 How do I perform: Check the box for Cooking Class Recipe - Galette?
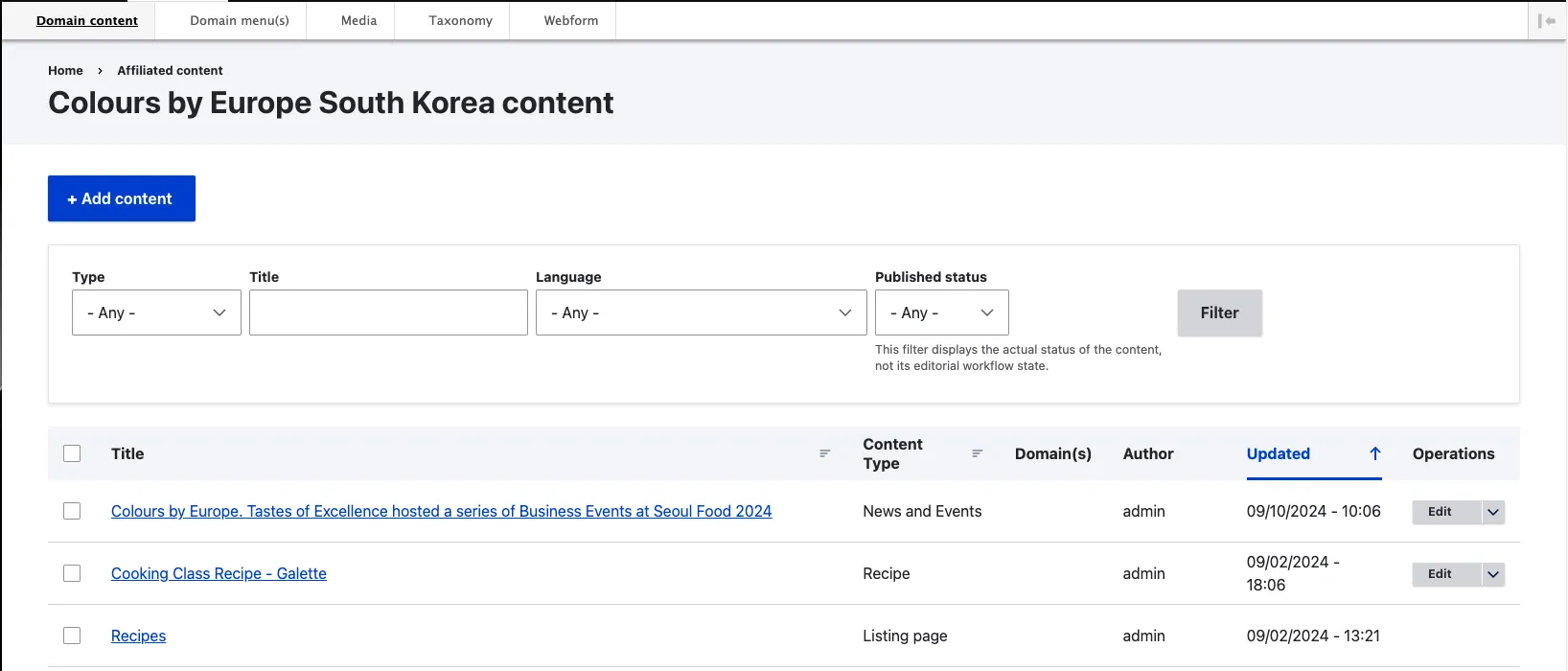(72, 573)
